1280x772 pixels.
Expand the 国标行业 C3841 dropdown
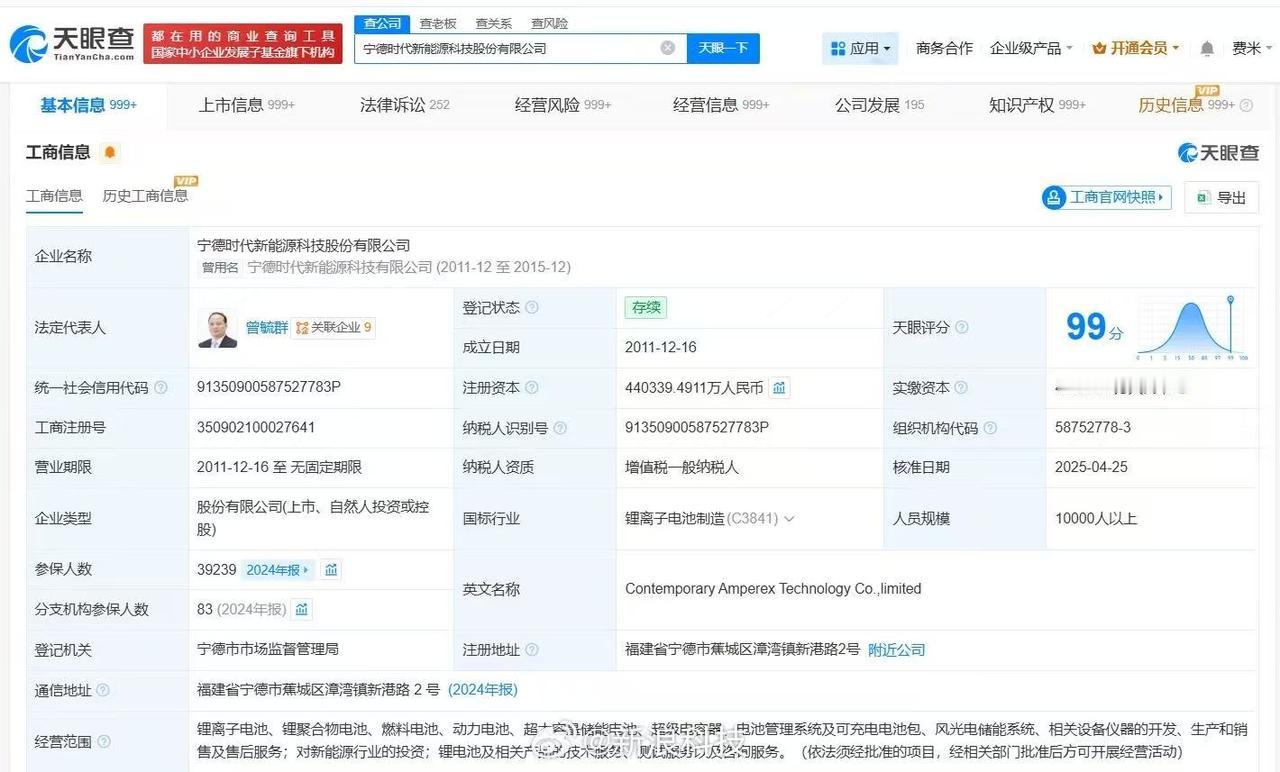coord(789,518)
